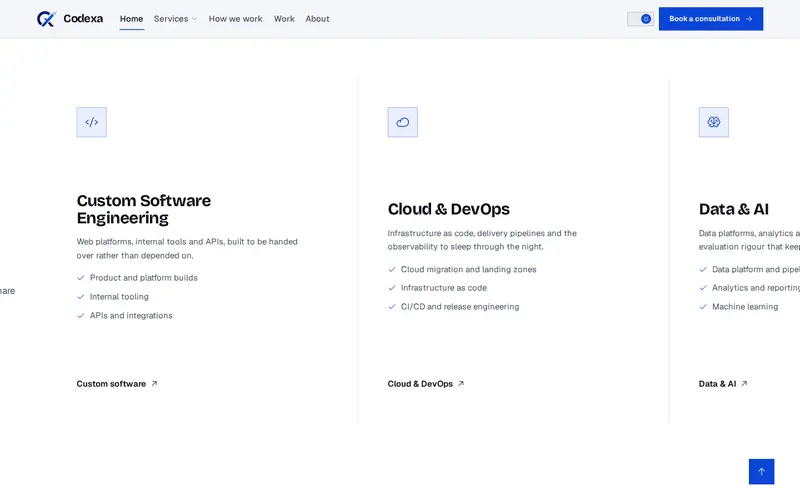The height and width of the screenshot is (500, 800).
Task: Open the Cloud & DevOps heading
Action: (448, 209)
